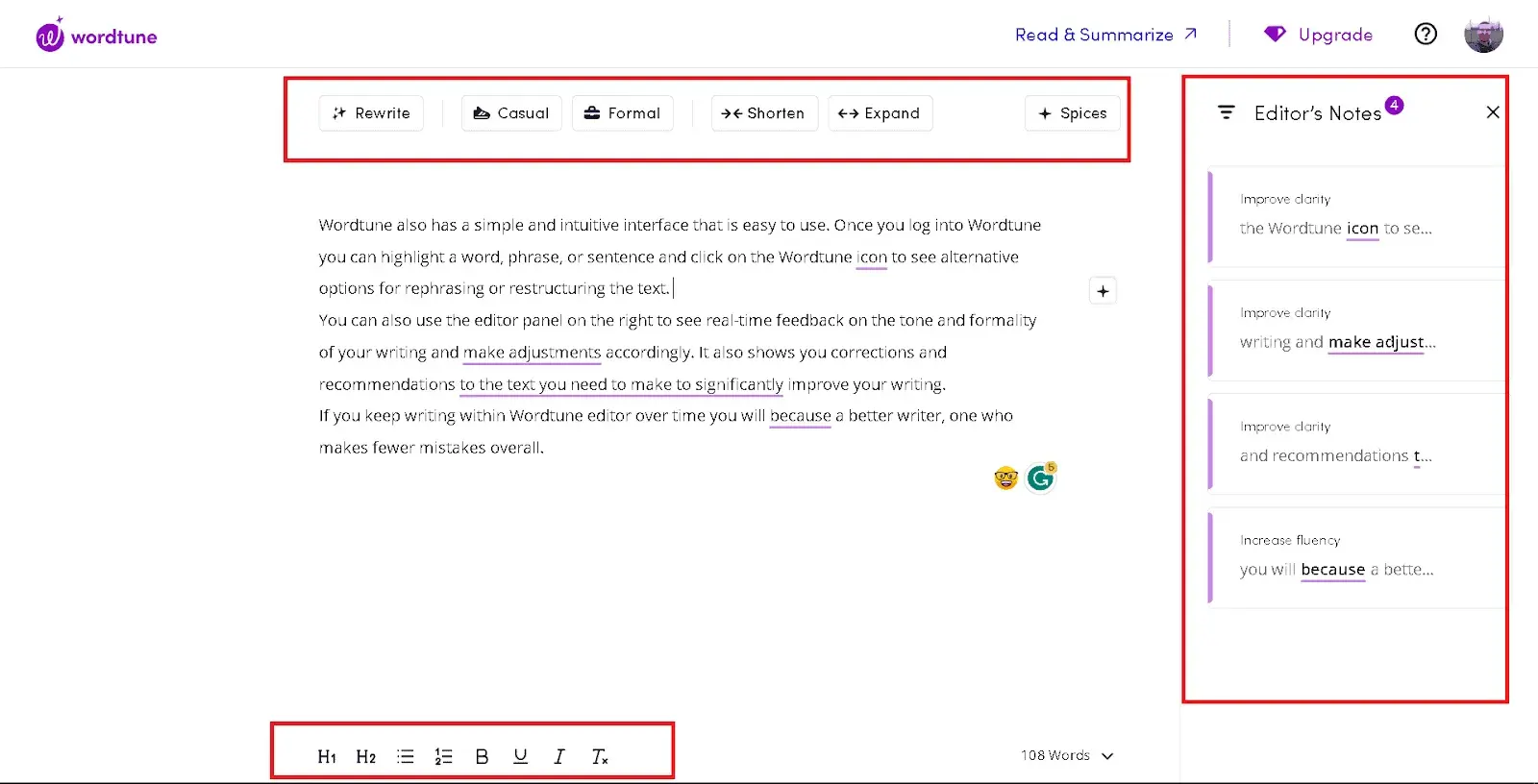Screen dimensions: 1538x784
Task: Open the Spices menu
Action: (1073, 113)
